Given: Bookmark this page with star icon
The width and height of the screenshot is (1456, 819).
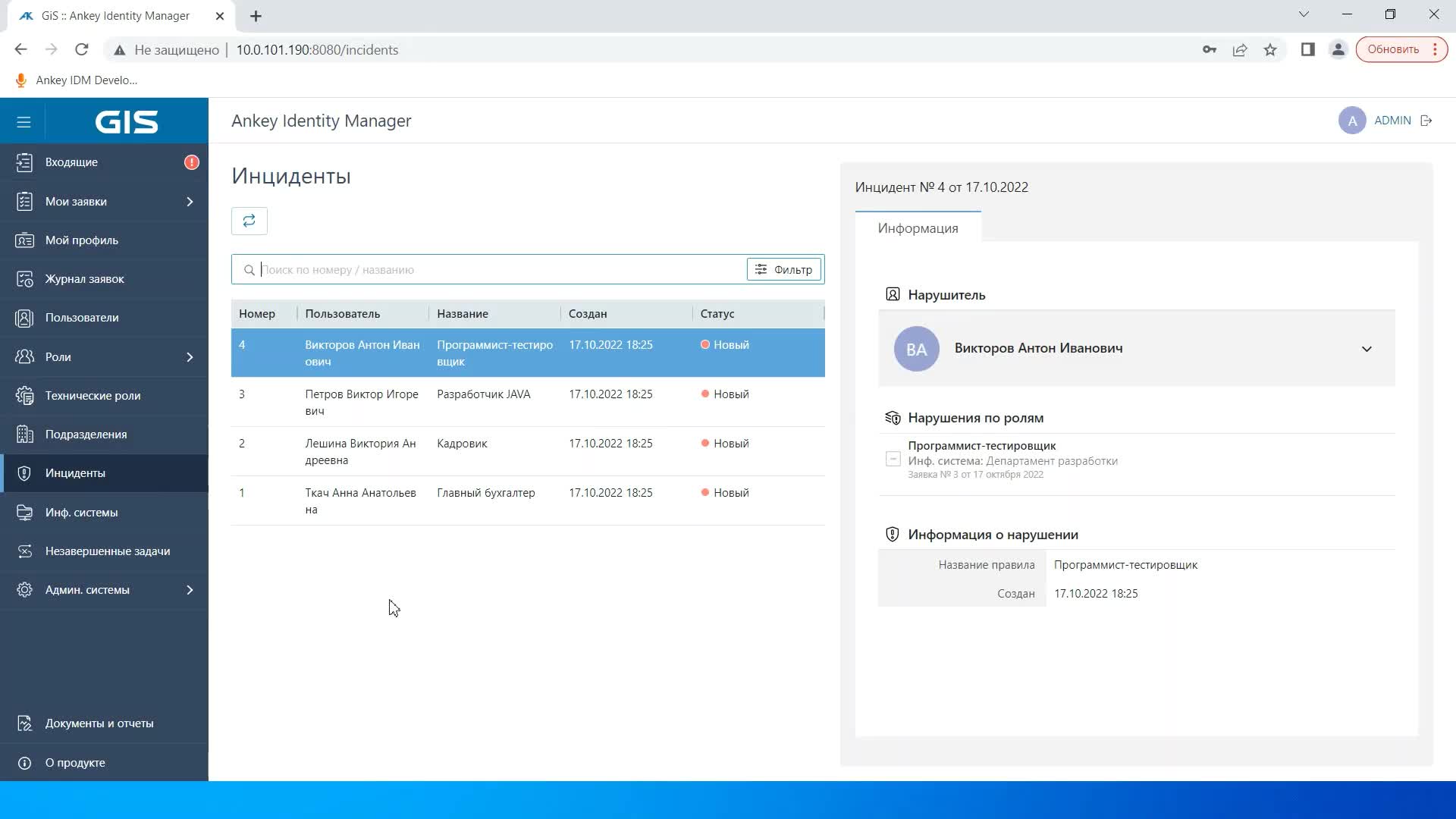Looking at the screenshot, I should click(x=1270, y=50).
